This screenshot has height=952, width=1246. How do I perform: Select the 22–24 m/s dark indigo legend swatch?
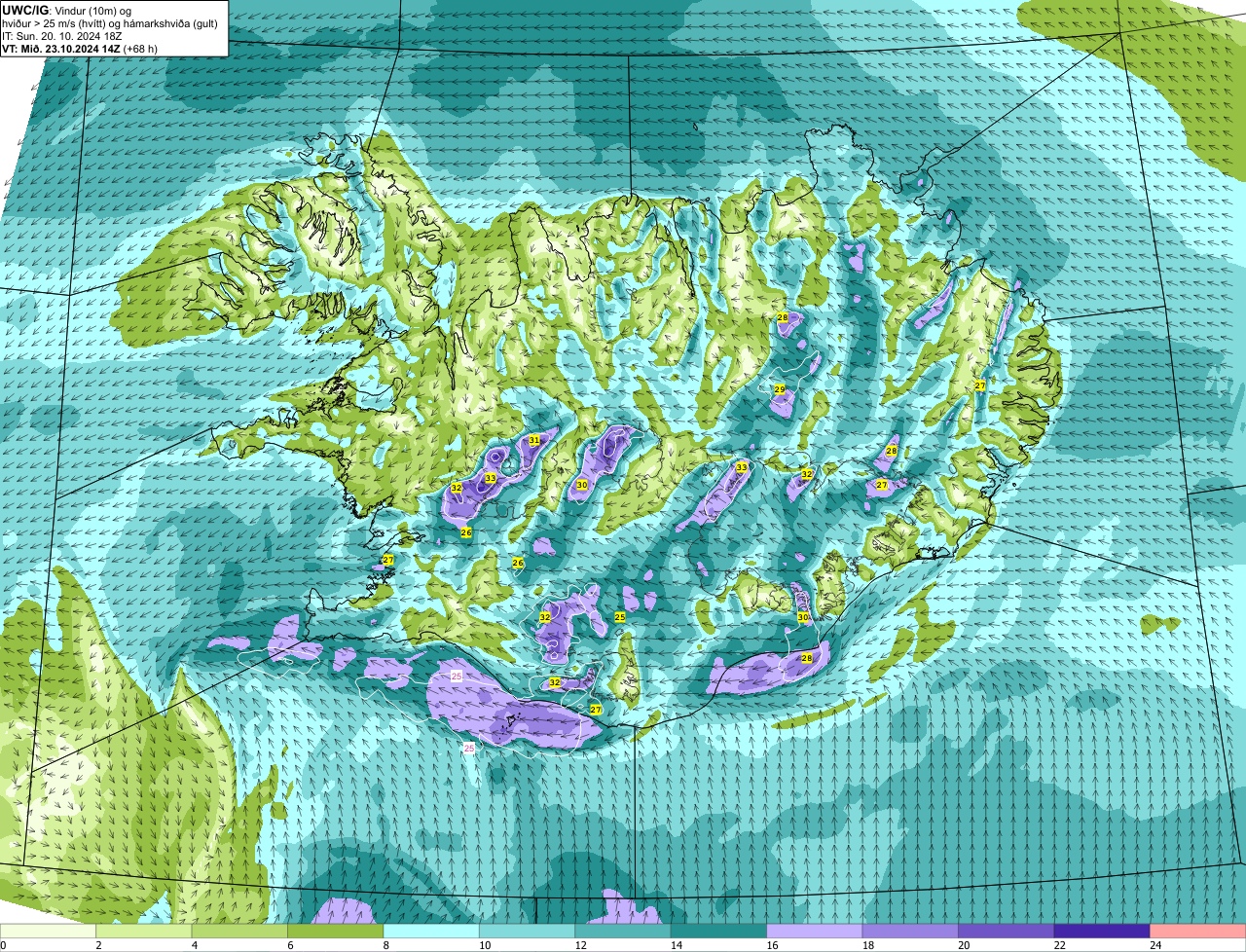[1102, 931]
